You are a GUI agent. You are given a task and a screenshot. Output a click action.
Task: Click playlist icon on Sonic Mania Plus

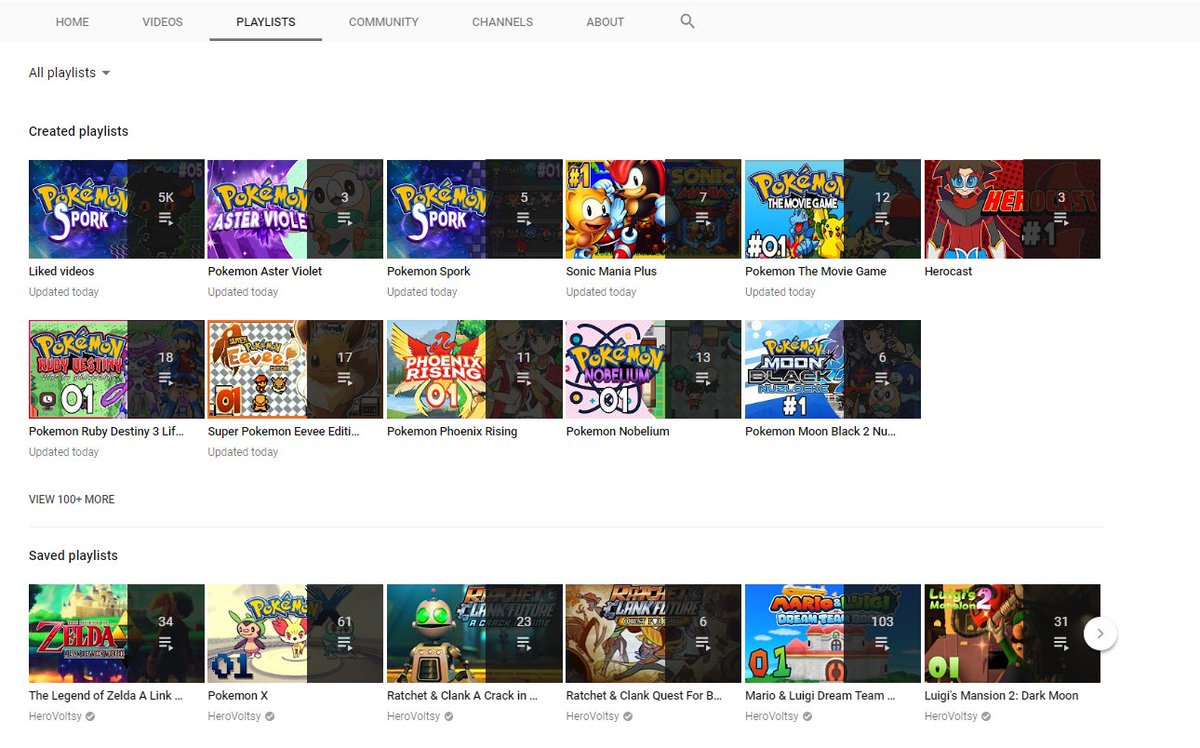pyautogui.click(x=703, y=218)
